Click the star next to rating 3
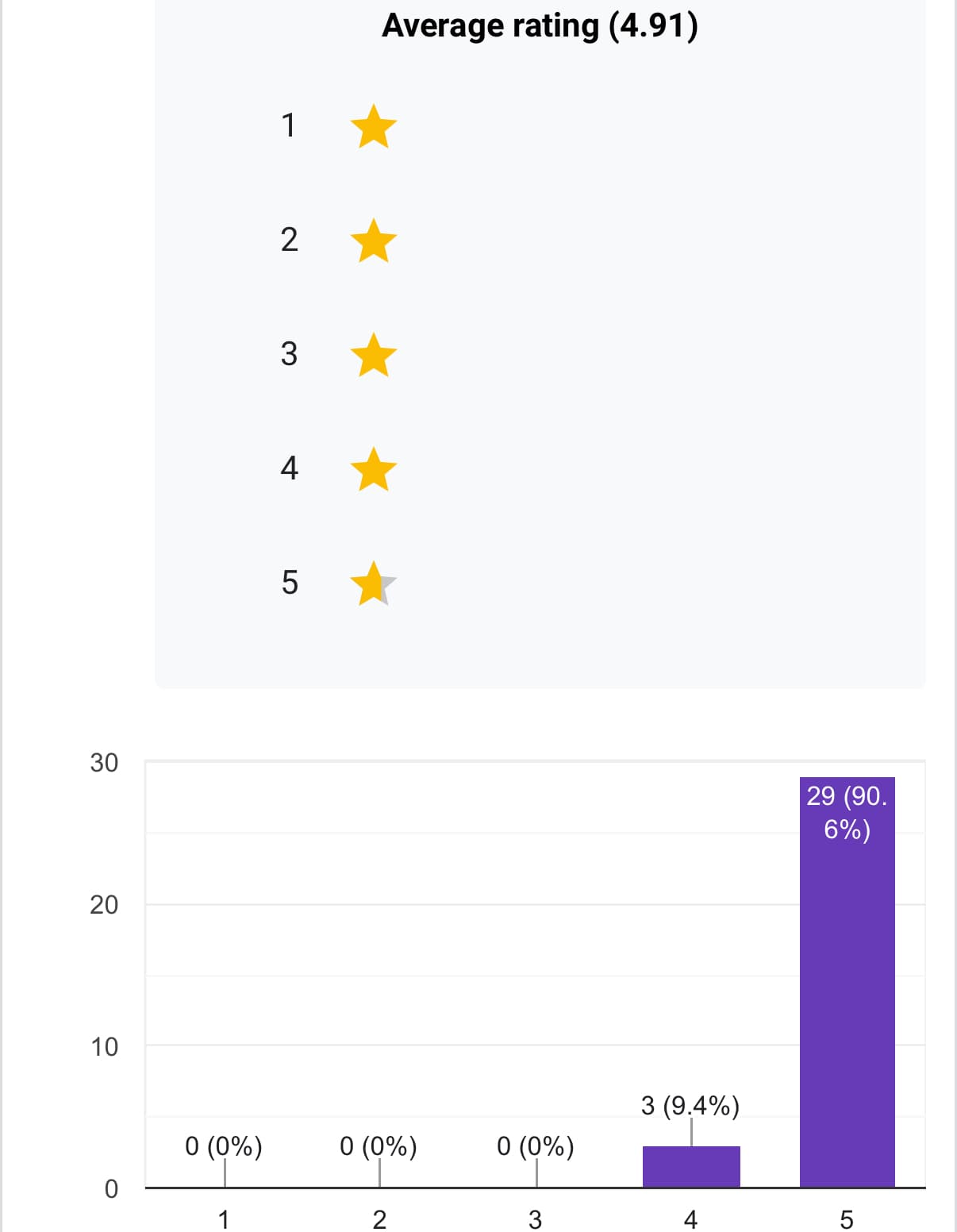This screenshot has height=1232, width=957. point(373,356)
